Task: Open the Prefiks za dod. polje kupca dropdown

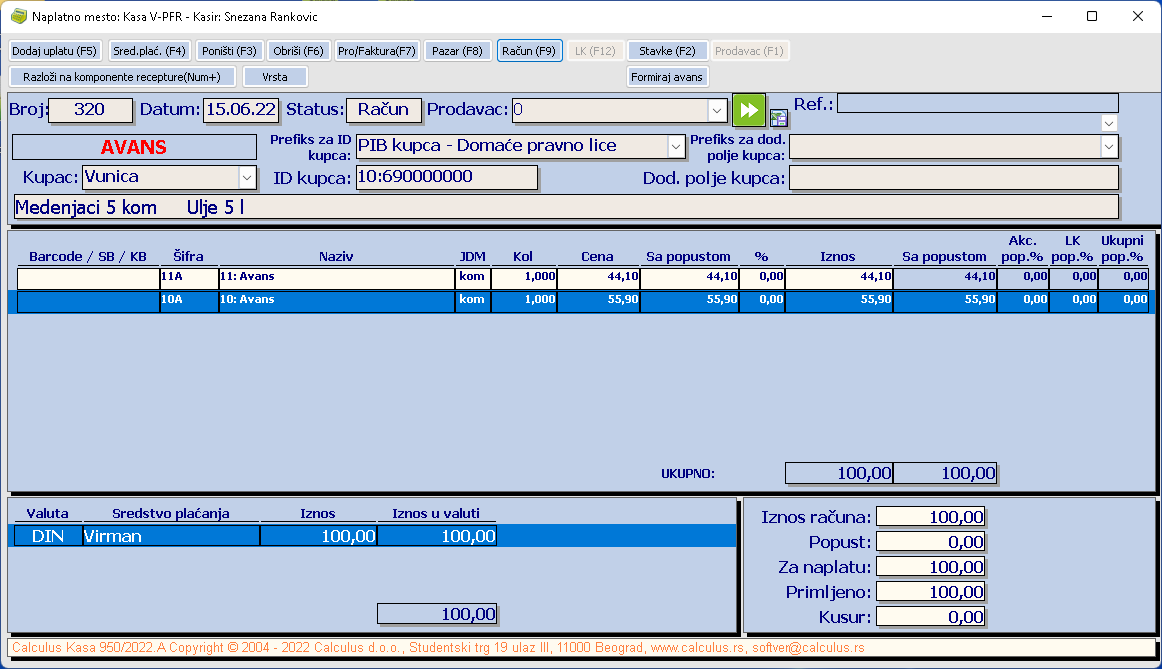Action: 1108,146
